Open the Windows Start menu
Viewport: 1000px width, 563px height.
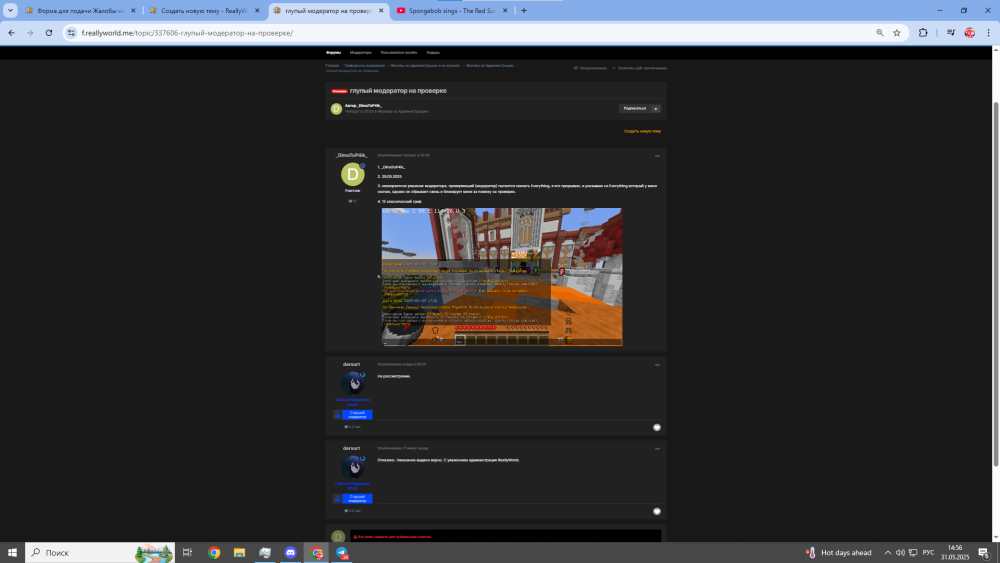pyautogui.click(x=12, y=552)
